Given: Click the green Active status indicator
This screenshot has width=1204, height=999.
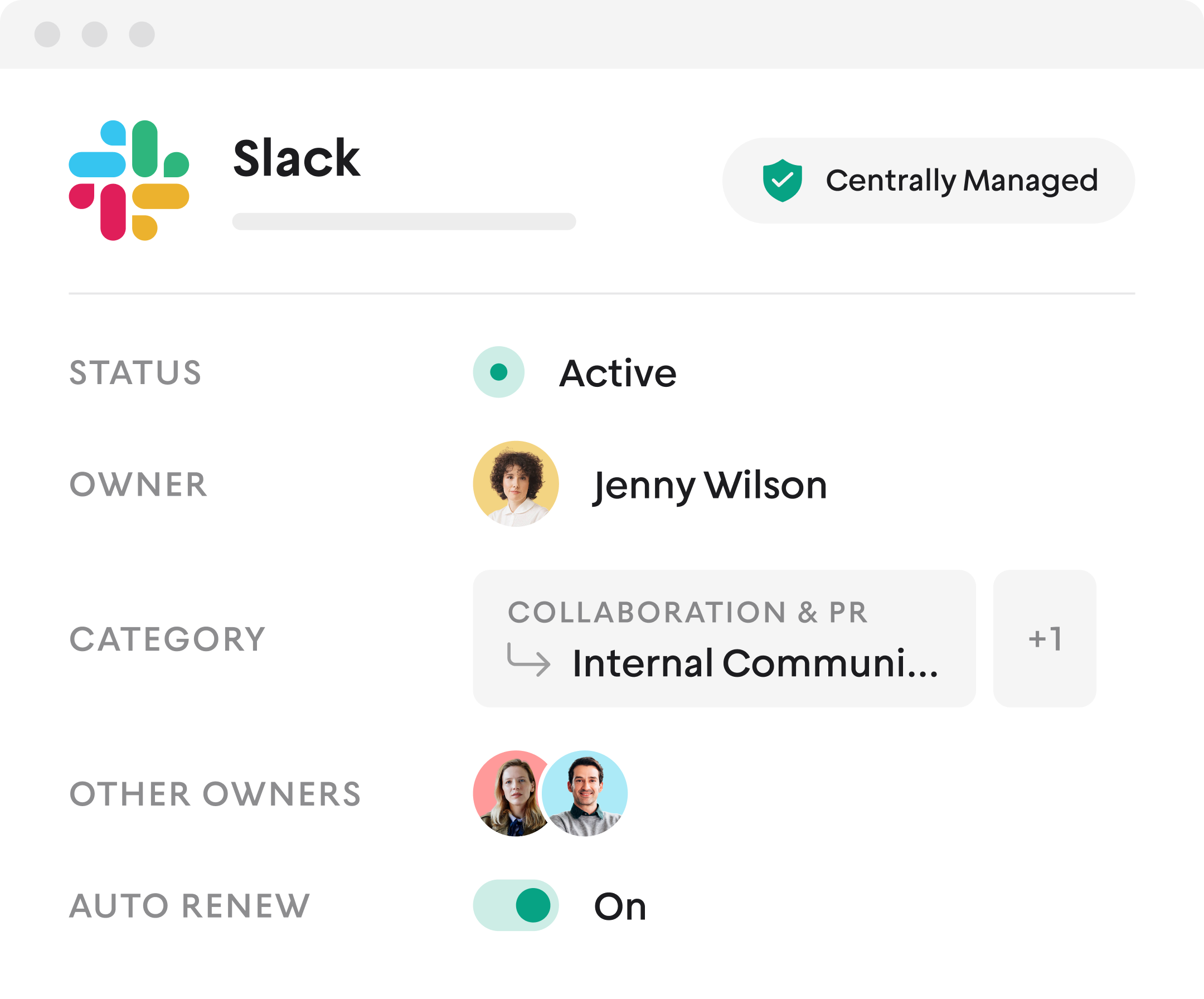Looking at the screenshot, I should (x=498, y=372).
